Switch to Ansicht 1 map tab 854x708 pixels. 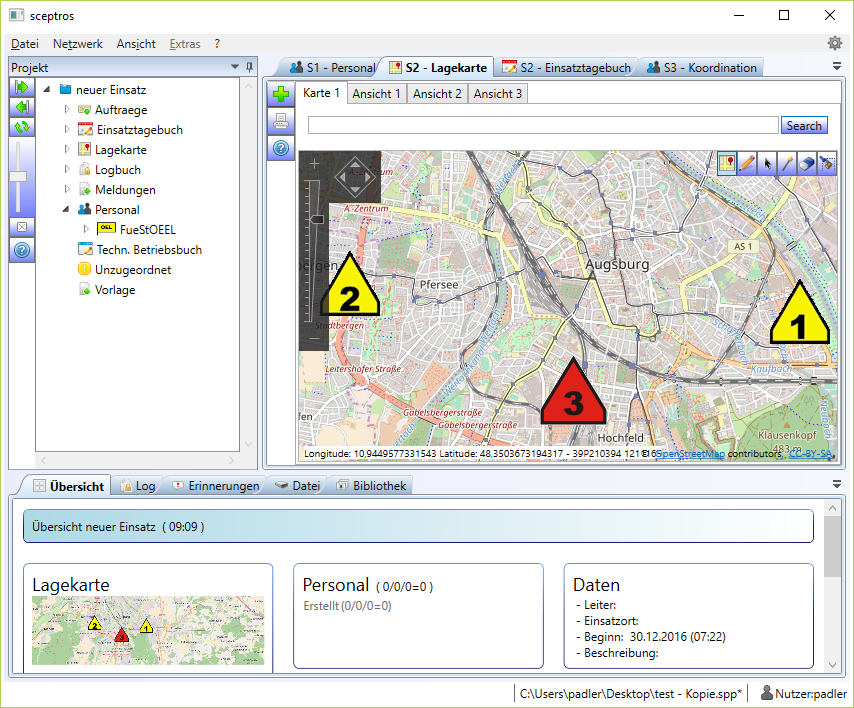tap(376, 94)
